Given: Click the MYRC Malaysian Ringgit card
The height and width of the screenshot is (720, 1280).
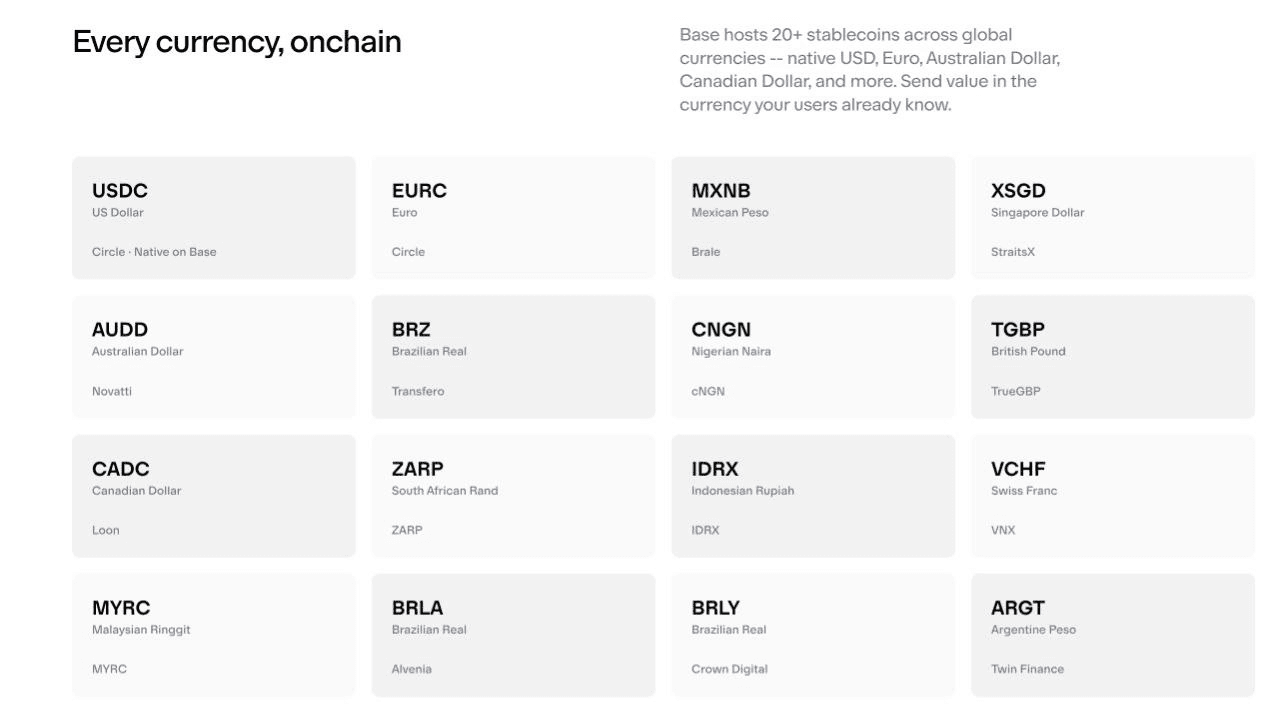Looking at the screenshot, I should click(x=213, y=634).
